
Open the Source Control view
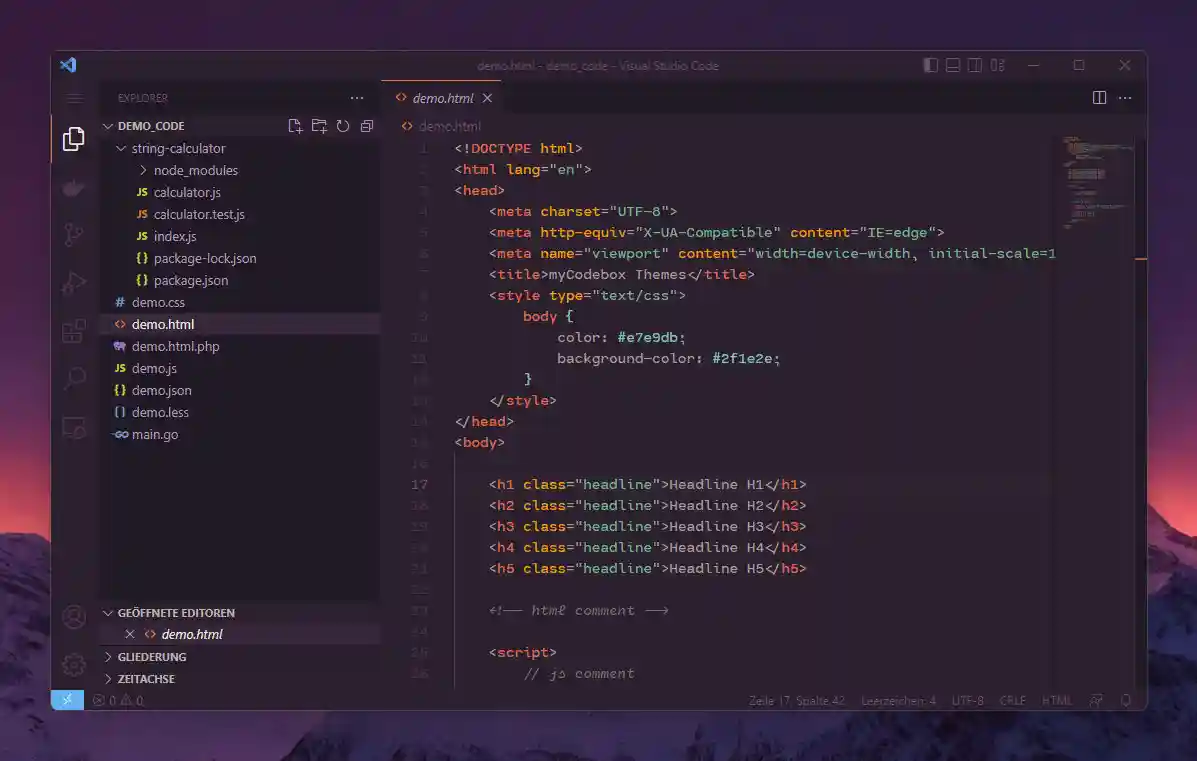point(74,235)
